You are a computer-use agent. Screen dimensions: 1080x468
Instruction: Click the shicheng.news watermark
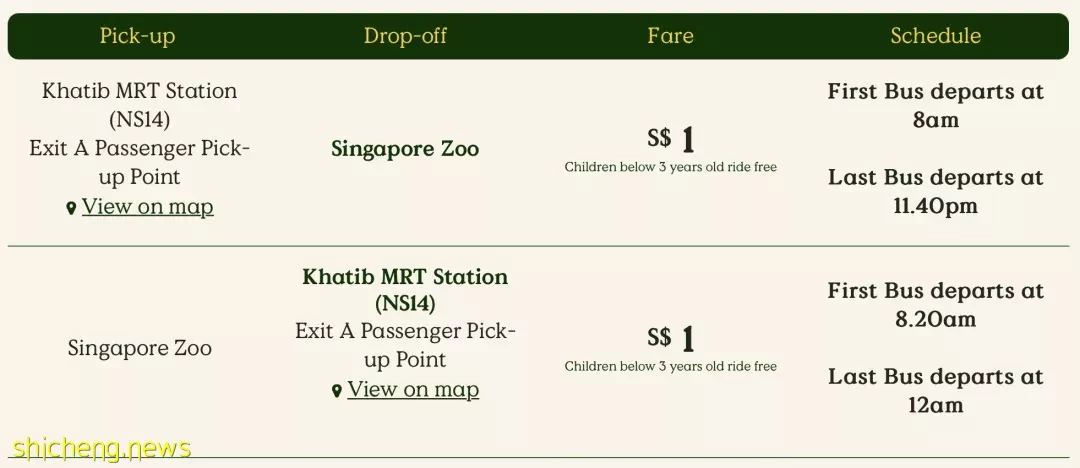tap(101, 449)
